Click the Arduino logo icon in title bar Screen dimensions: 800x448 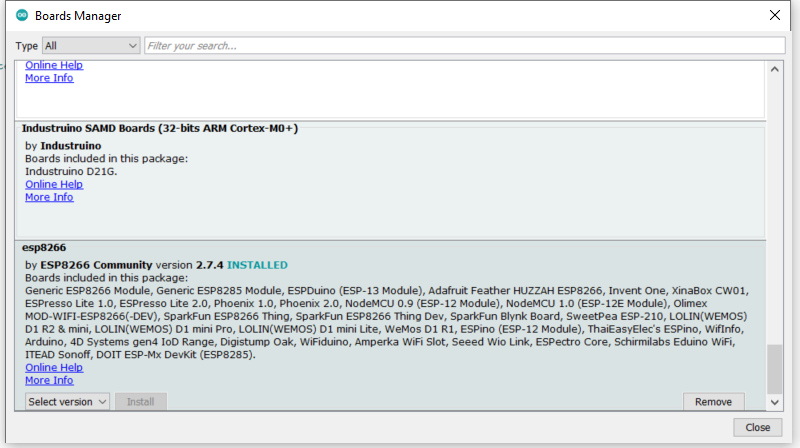point(21,15)
